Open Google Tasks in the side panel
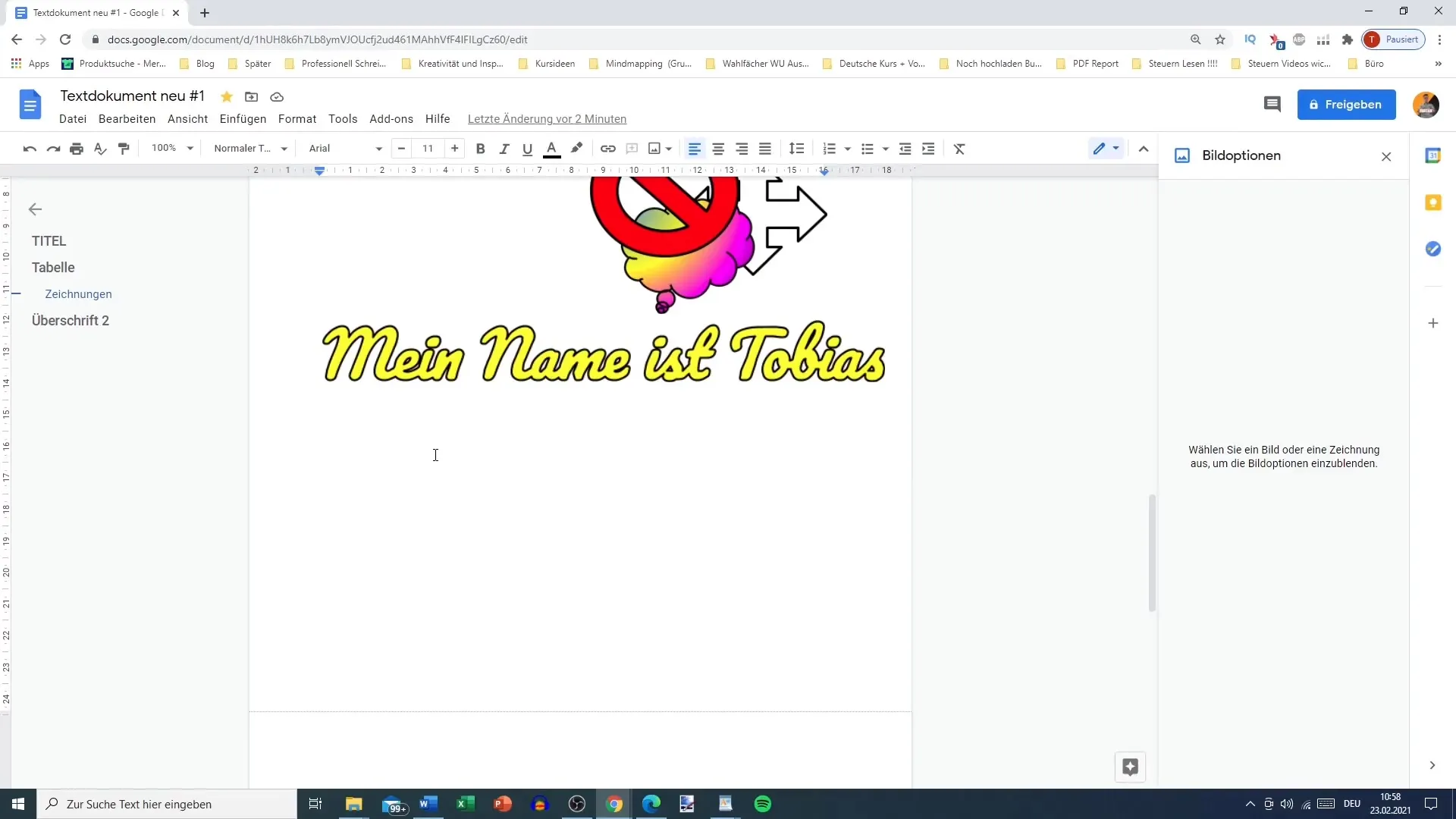 click(1432, 249)
